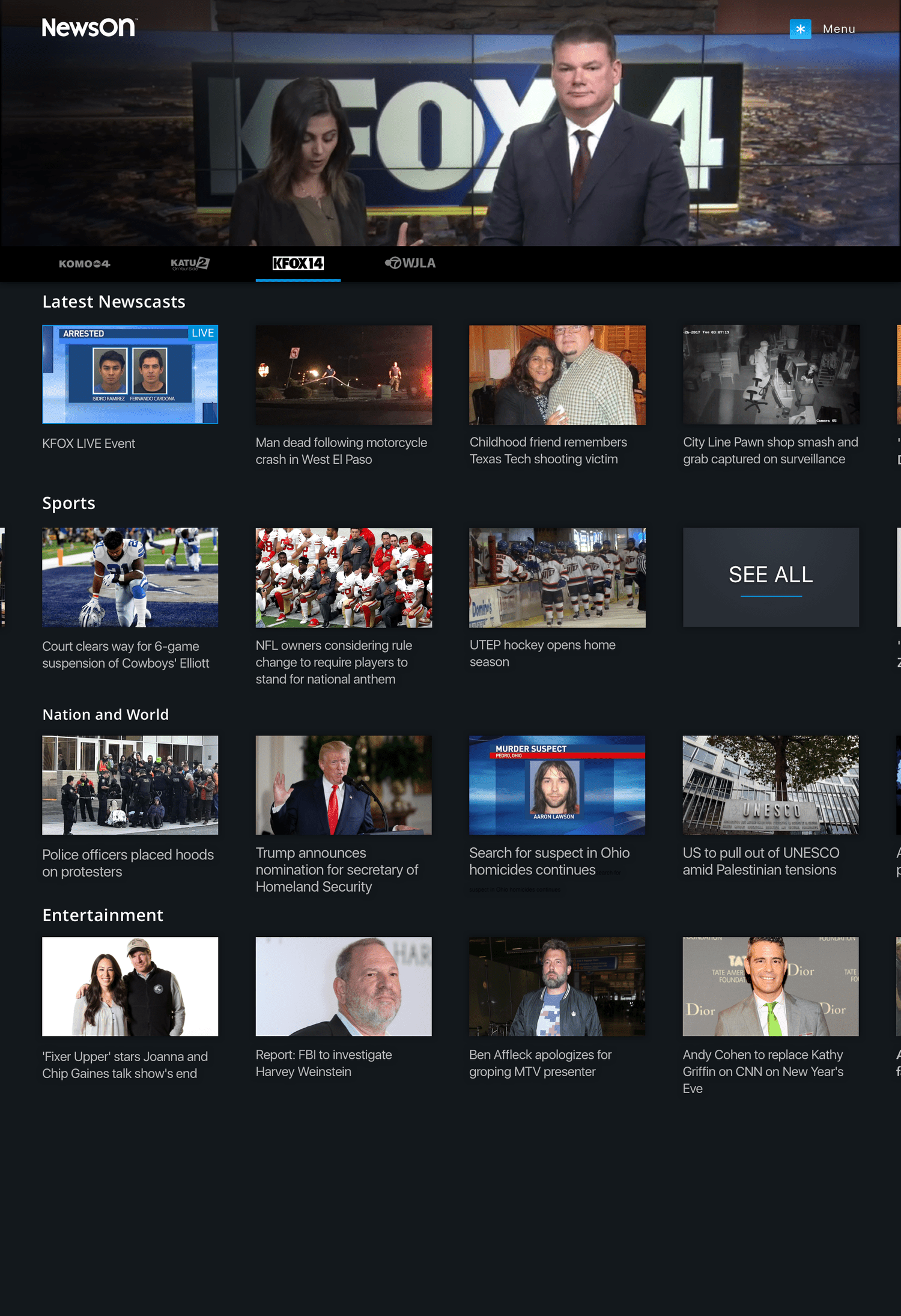Screen dimensions: 901x1316
Task: Open Cowboys' Elliott suspension thumbnail
Action: tap(130, 577)
